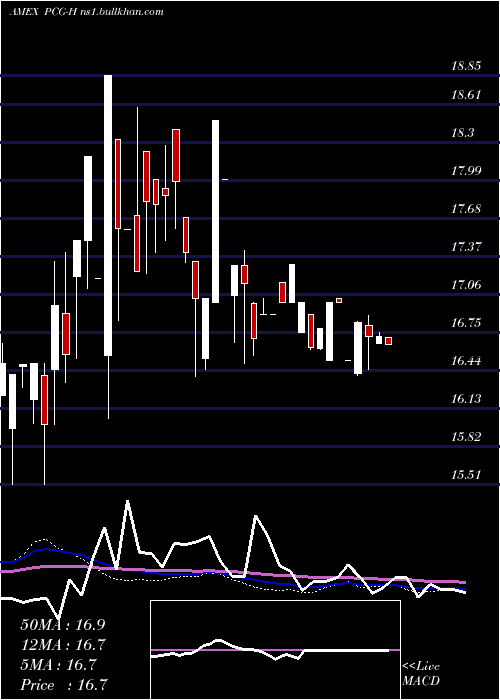Click the Price : 16.7 readout
The height and width of the screenshot is (700, 500).
63,685
